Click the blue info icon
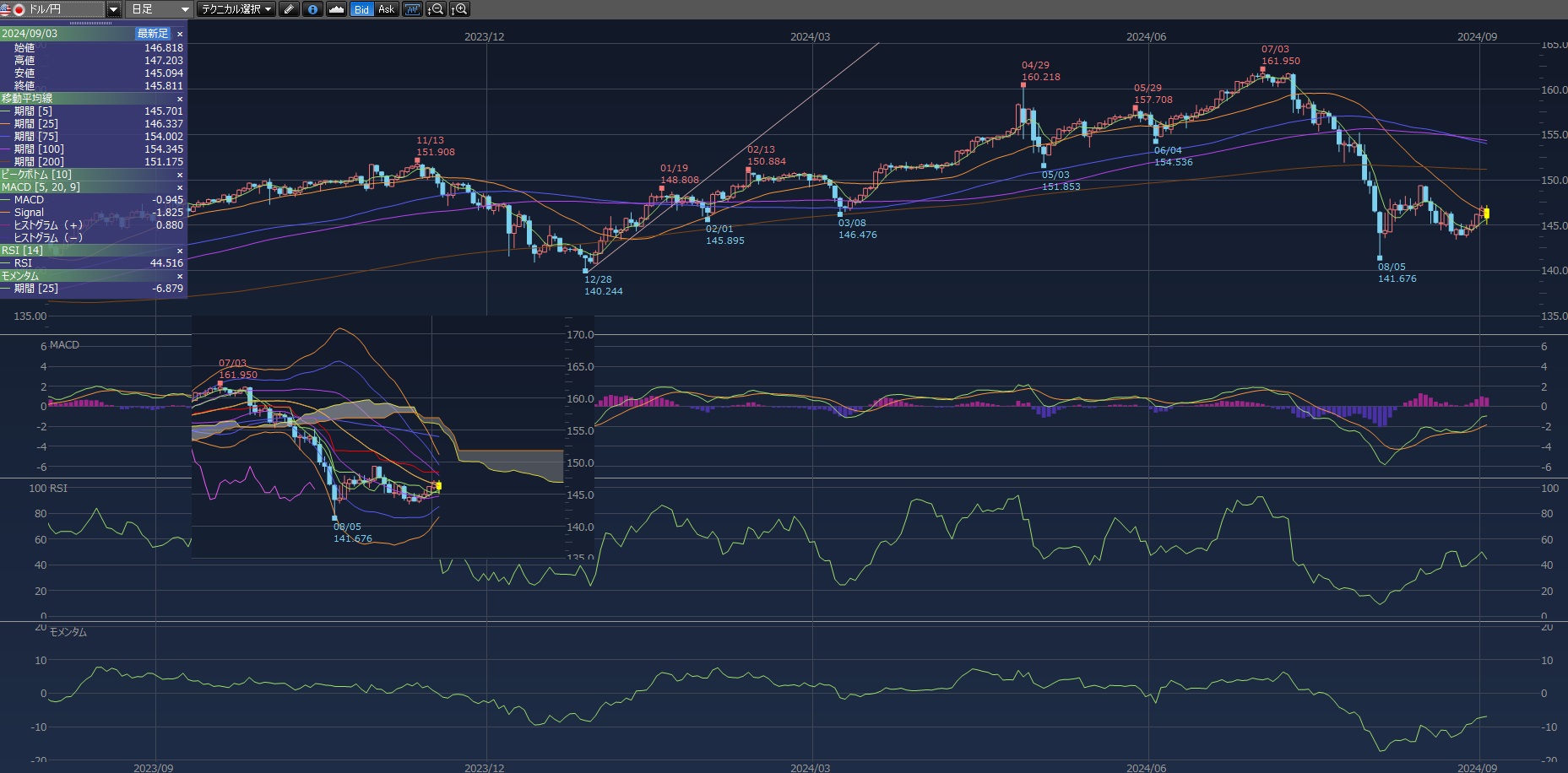The image size is (1568, 773). click(x=312, y=9)
